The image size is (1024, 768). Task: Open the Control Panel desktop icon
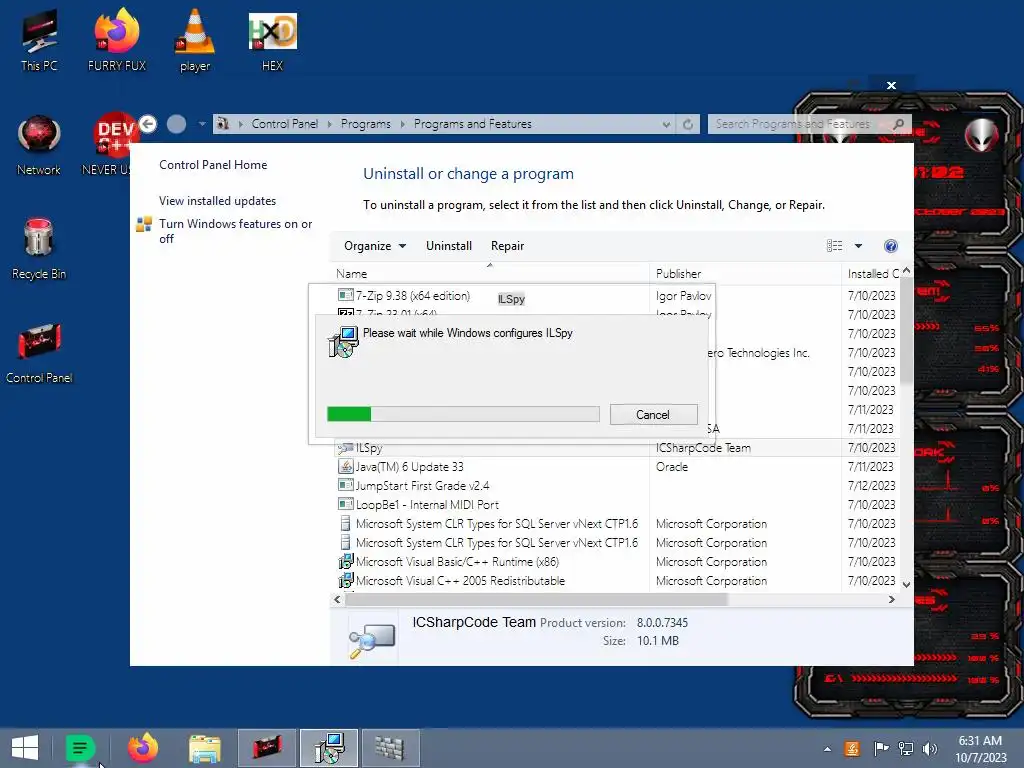tap(39, 353)
